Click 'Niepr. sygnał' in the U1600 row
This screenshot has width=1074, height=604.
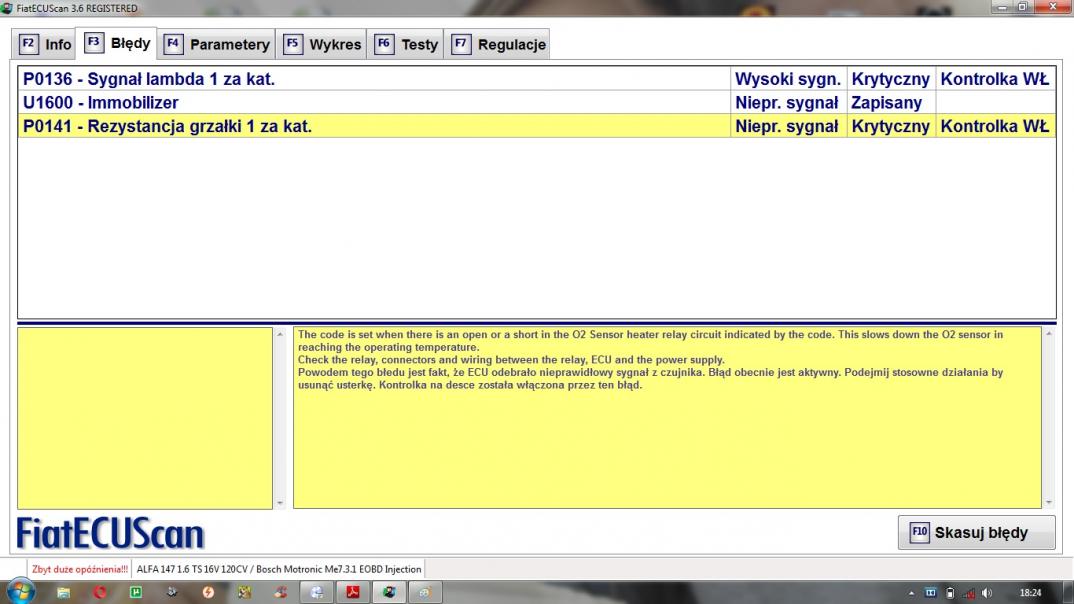pyautogui.click(x=787, y=103)
